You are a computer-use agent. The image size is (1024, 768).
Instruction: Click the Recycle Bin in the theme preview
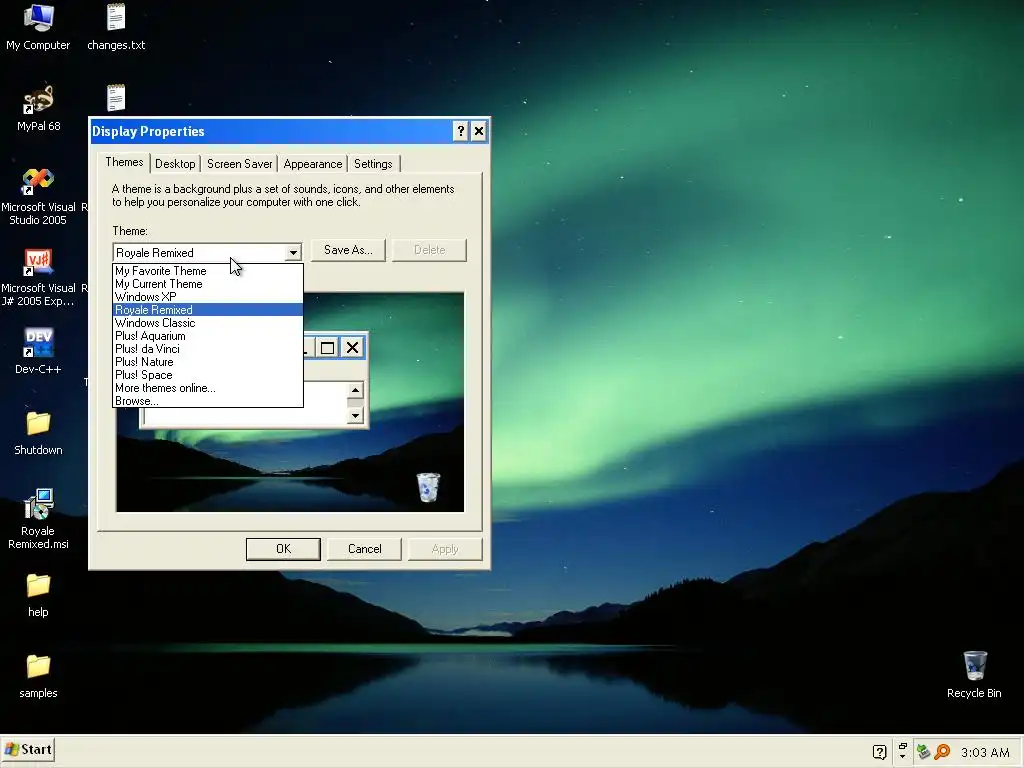[x=428, y=487]
